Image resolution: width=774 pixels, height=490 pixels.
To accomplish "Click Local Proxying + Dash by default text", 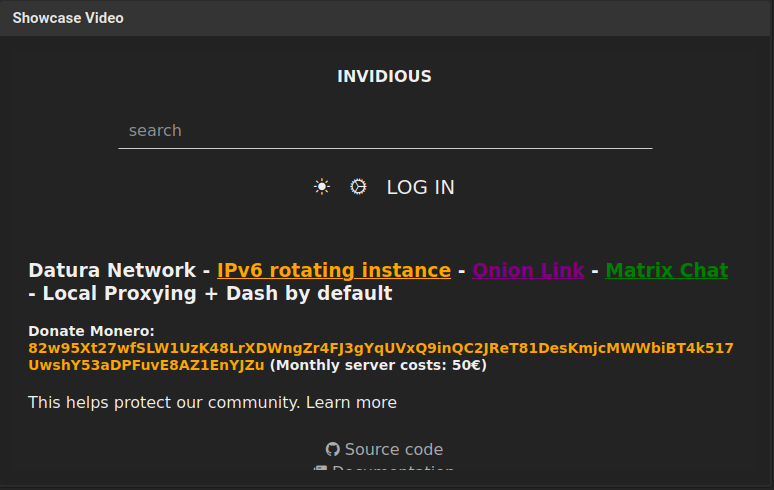I will [217, 294].
